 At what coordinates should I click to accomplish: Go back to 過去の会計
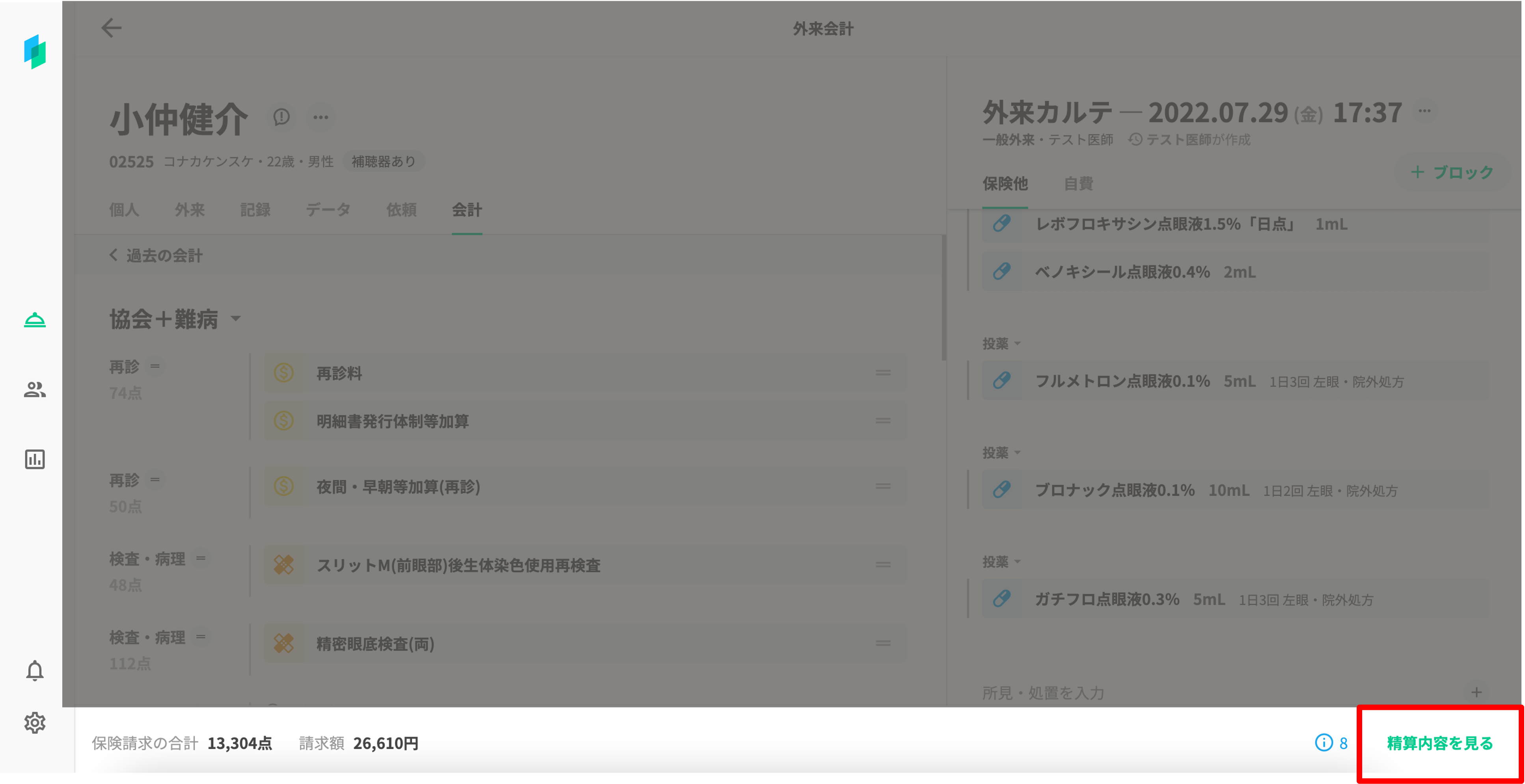(156, 255)
